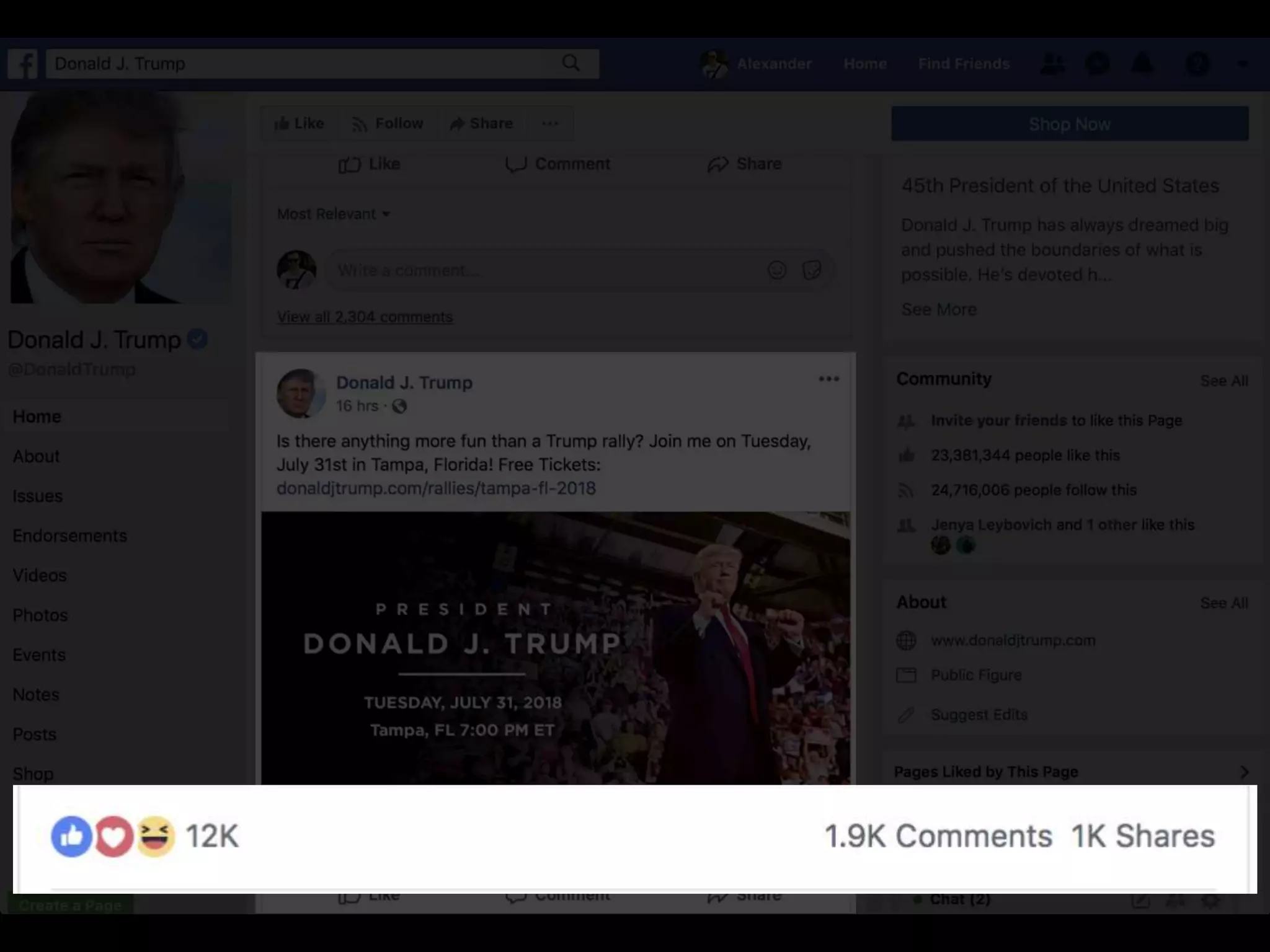View all 2,304 comments
The image size is (1270, 952).
[365, 317]
